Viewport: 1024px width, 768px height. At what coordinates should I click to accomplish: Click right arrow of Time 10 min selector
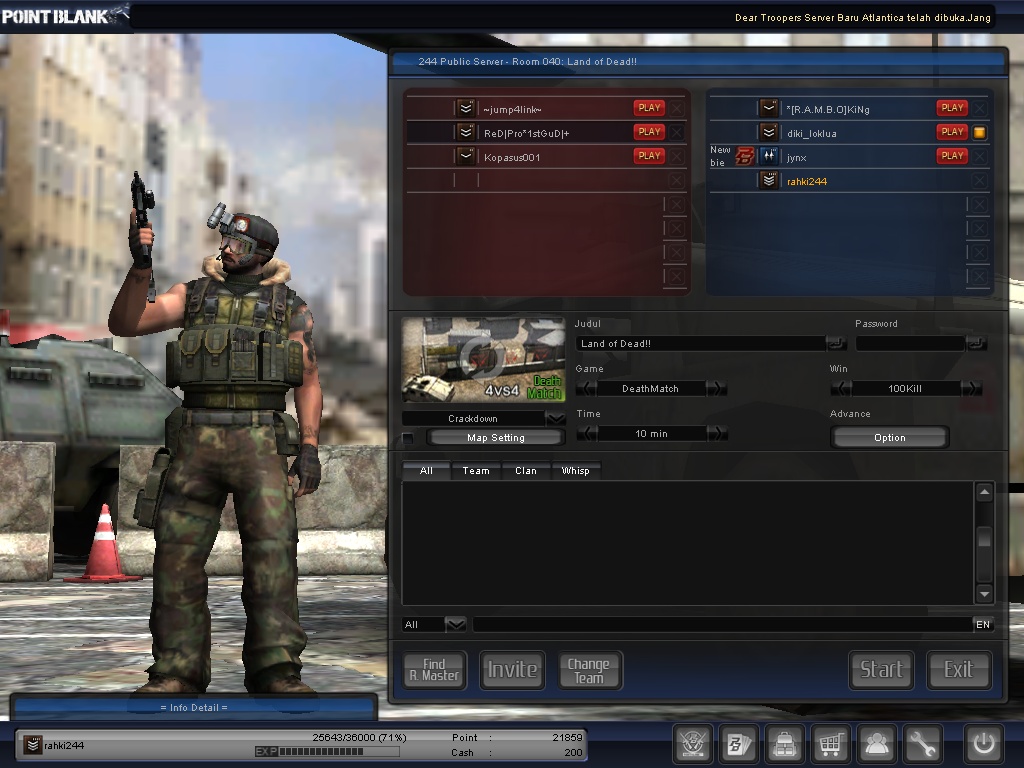pyautogui.click(x=717, y=434)
